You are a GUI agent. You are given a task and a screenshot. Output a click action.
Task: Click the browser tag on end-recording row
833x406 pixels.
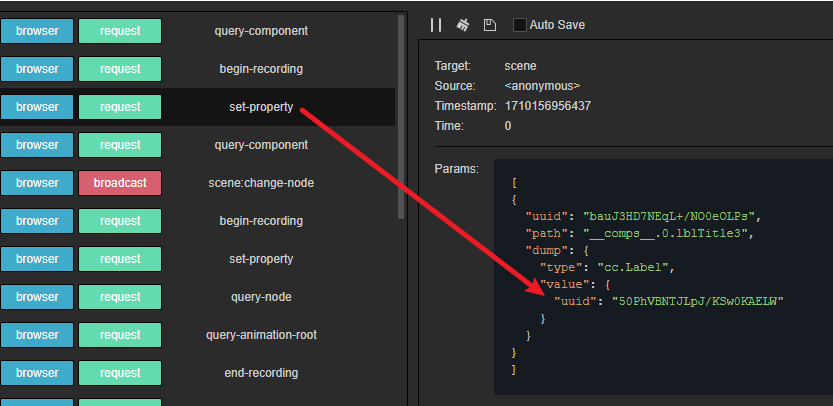(37, 373)
